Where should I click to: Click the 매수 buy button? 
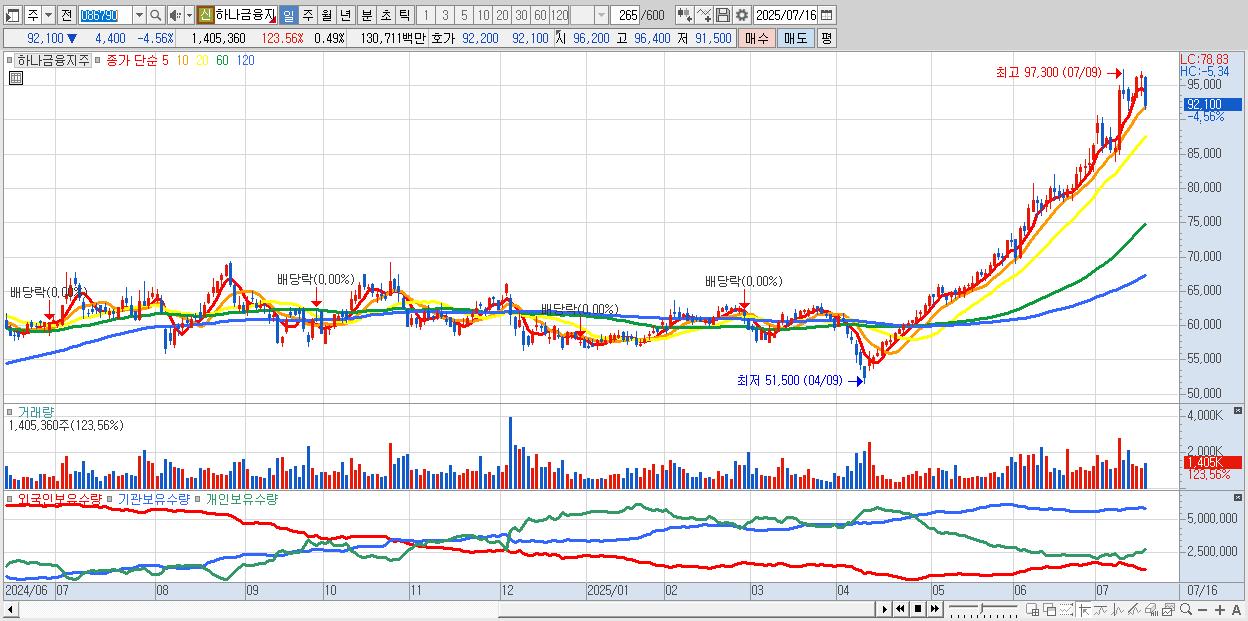(x=757, y=38)
